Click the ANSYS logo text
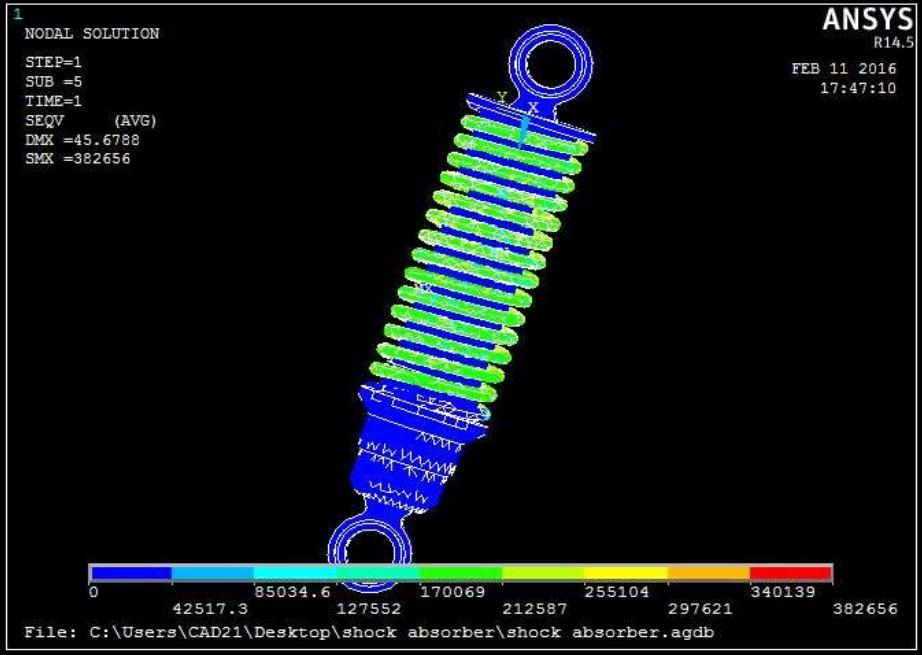 868,20
